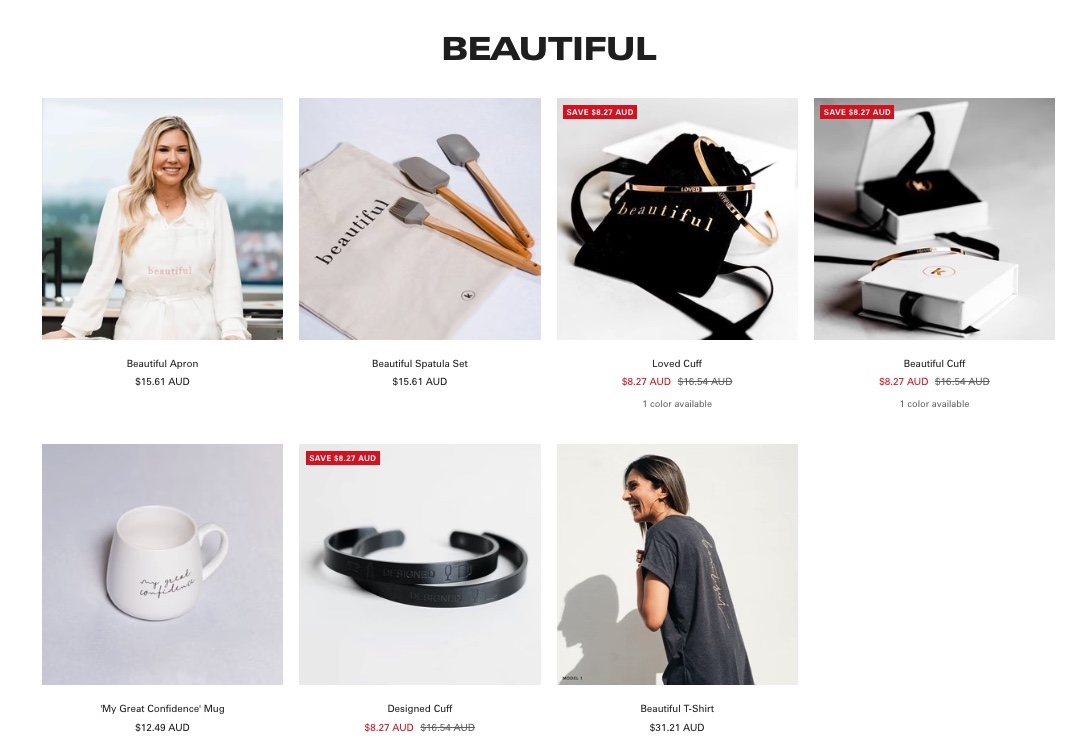Viewport: 1080px width, 753px height.
Task: Click the Beautiful Apron title link
Action: point(163,364)
